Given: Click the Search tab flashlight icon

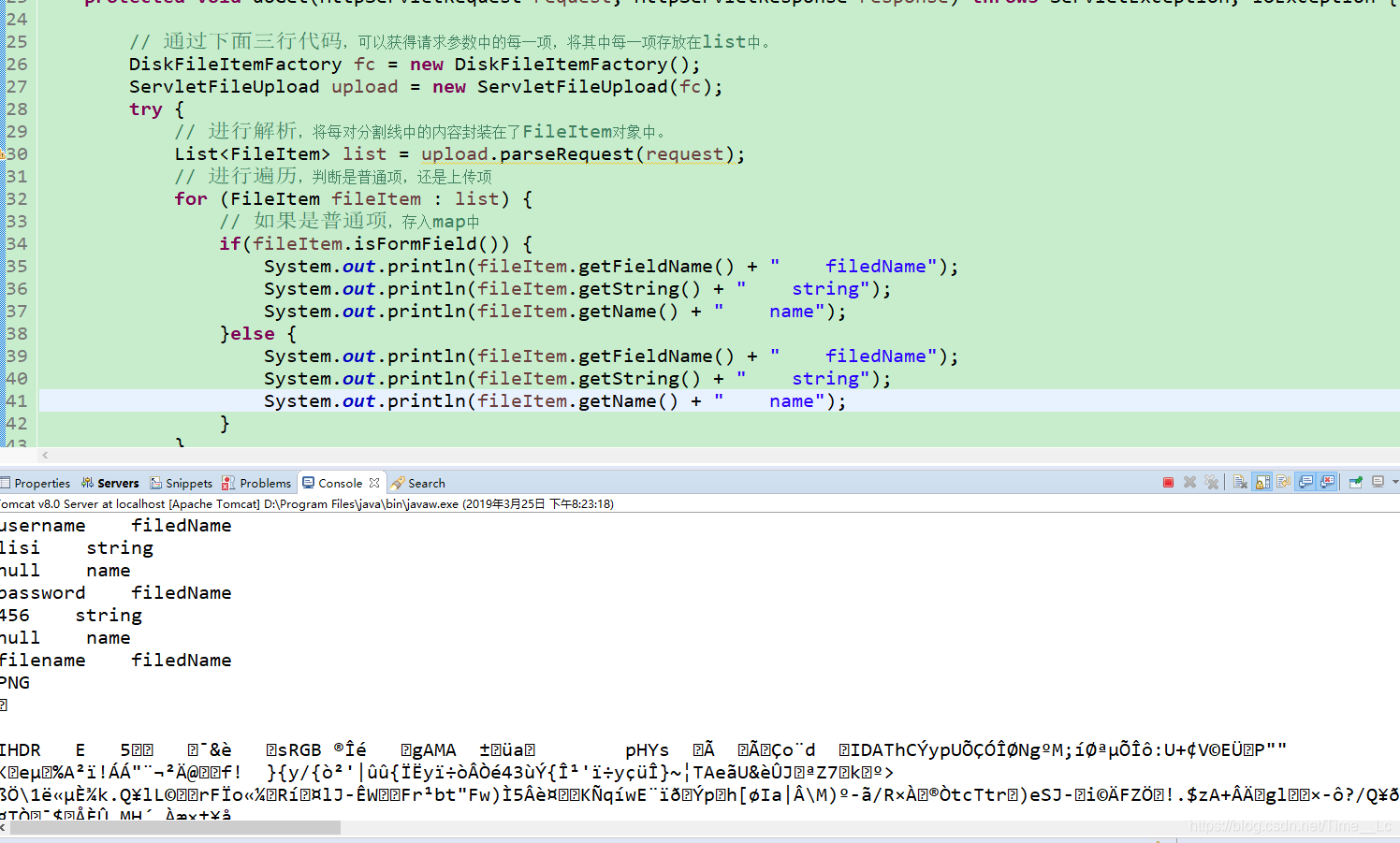Looking at the screenshot, I should pos(398,483).
